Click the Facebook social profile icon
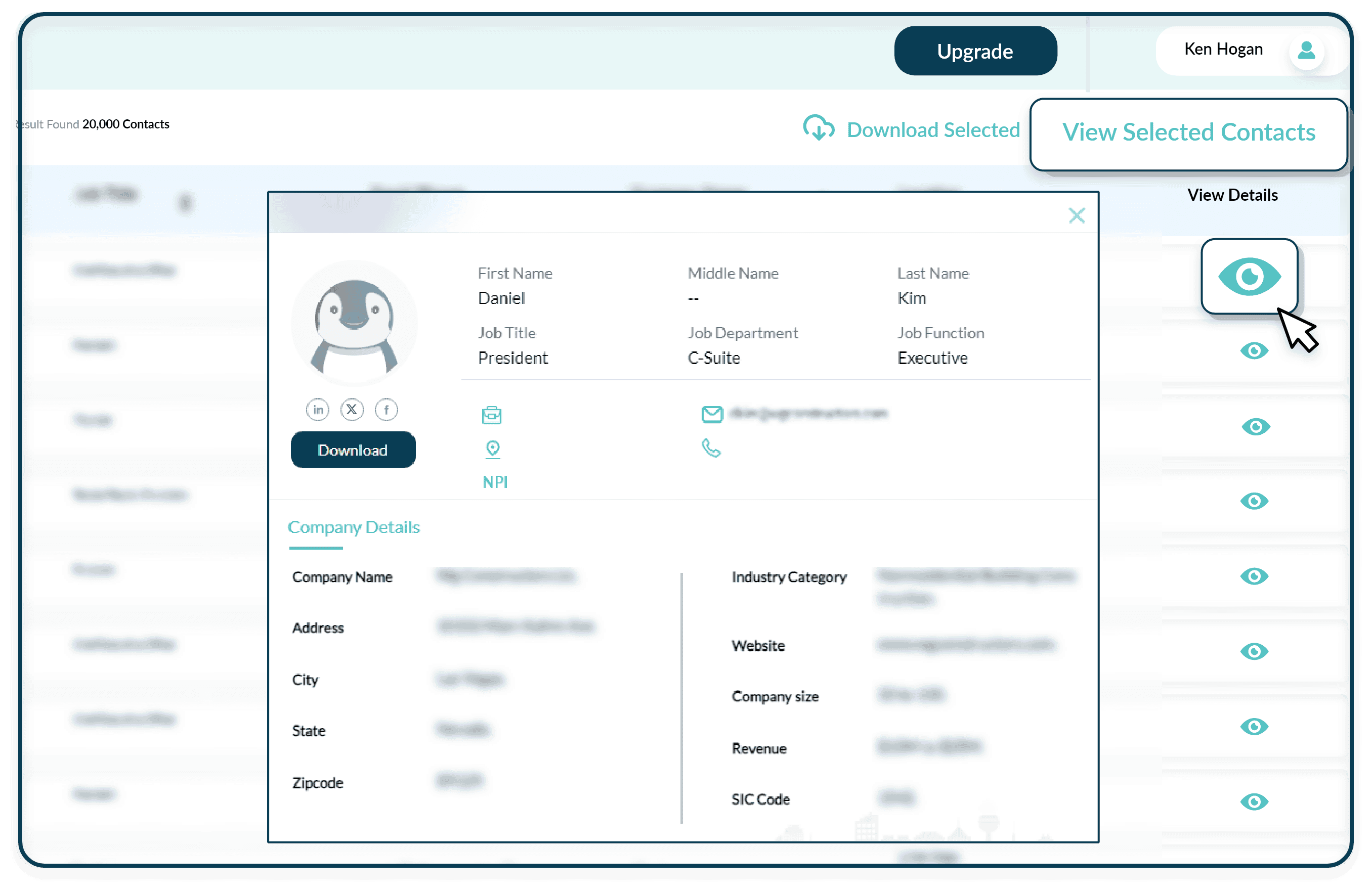The image size is (1372, 892). click(383, 409)
